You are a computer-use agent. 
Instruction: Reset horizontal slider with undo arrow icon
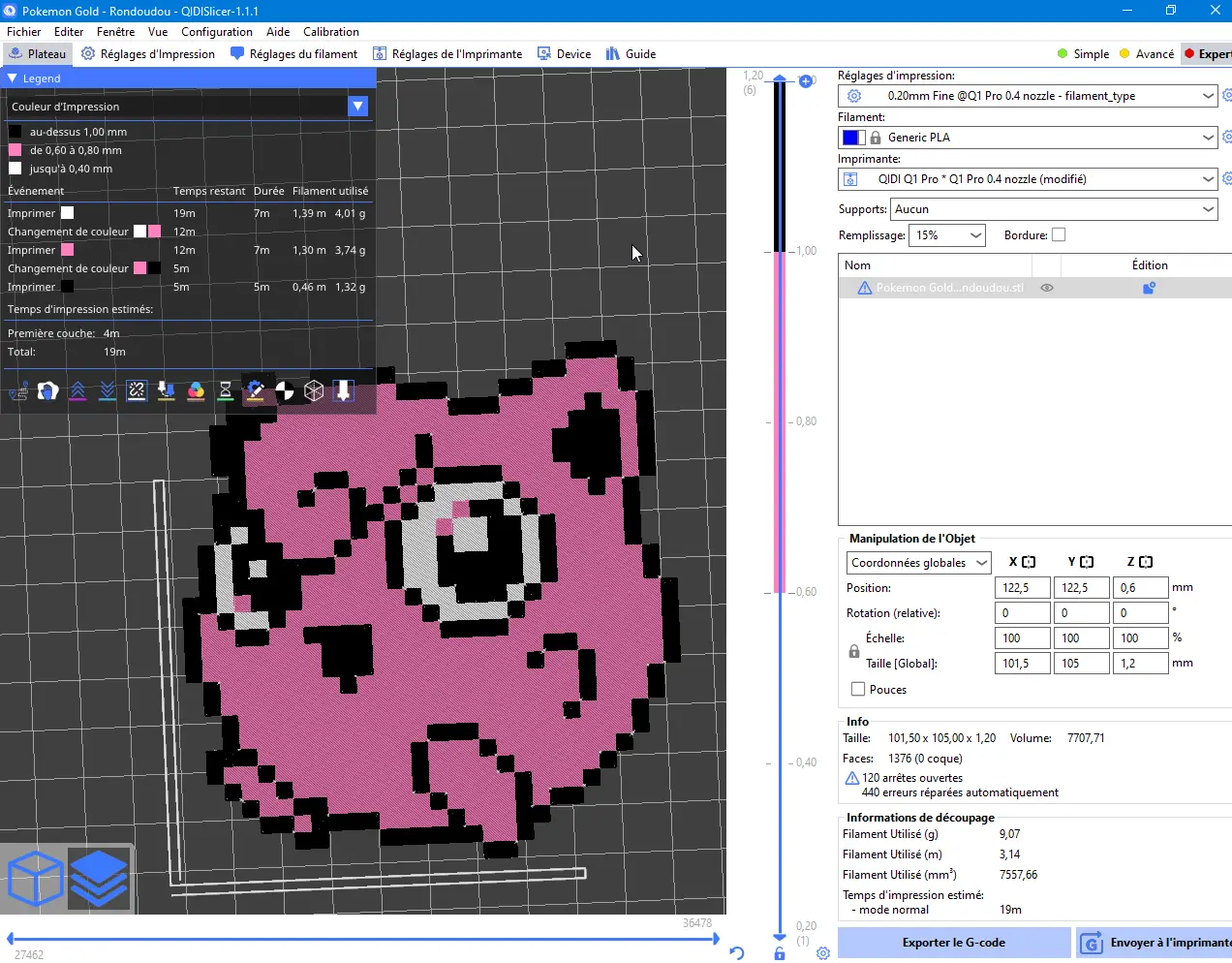click(x=737, y=953)
